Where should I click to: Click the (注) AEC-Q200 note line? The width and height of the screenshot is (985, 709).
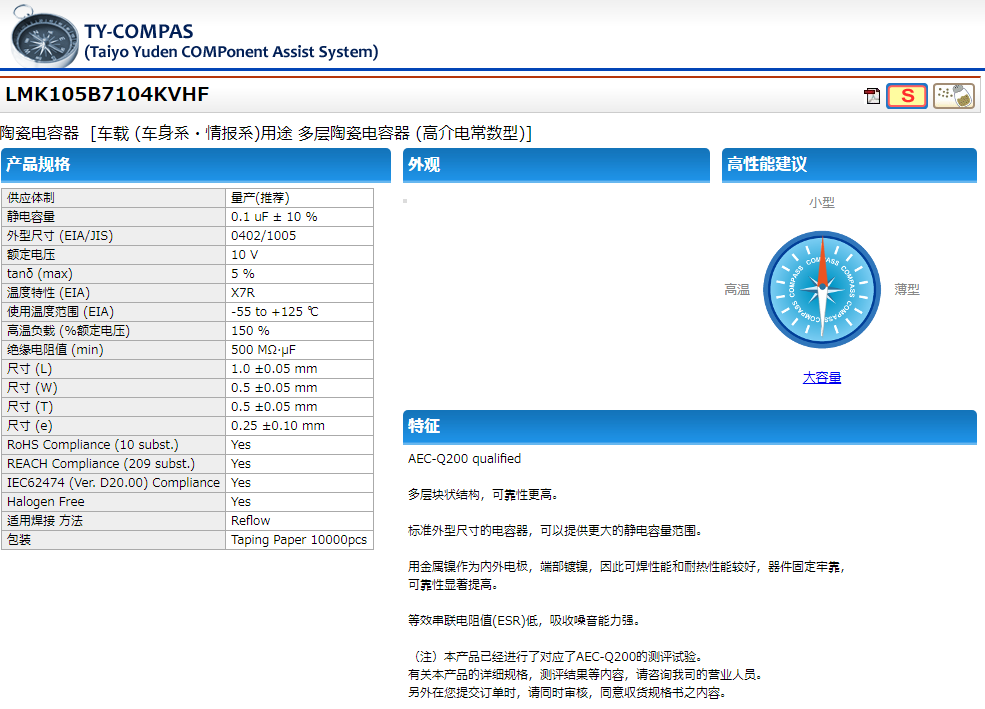click(558, 657)
